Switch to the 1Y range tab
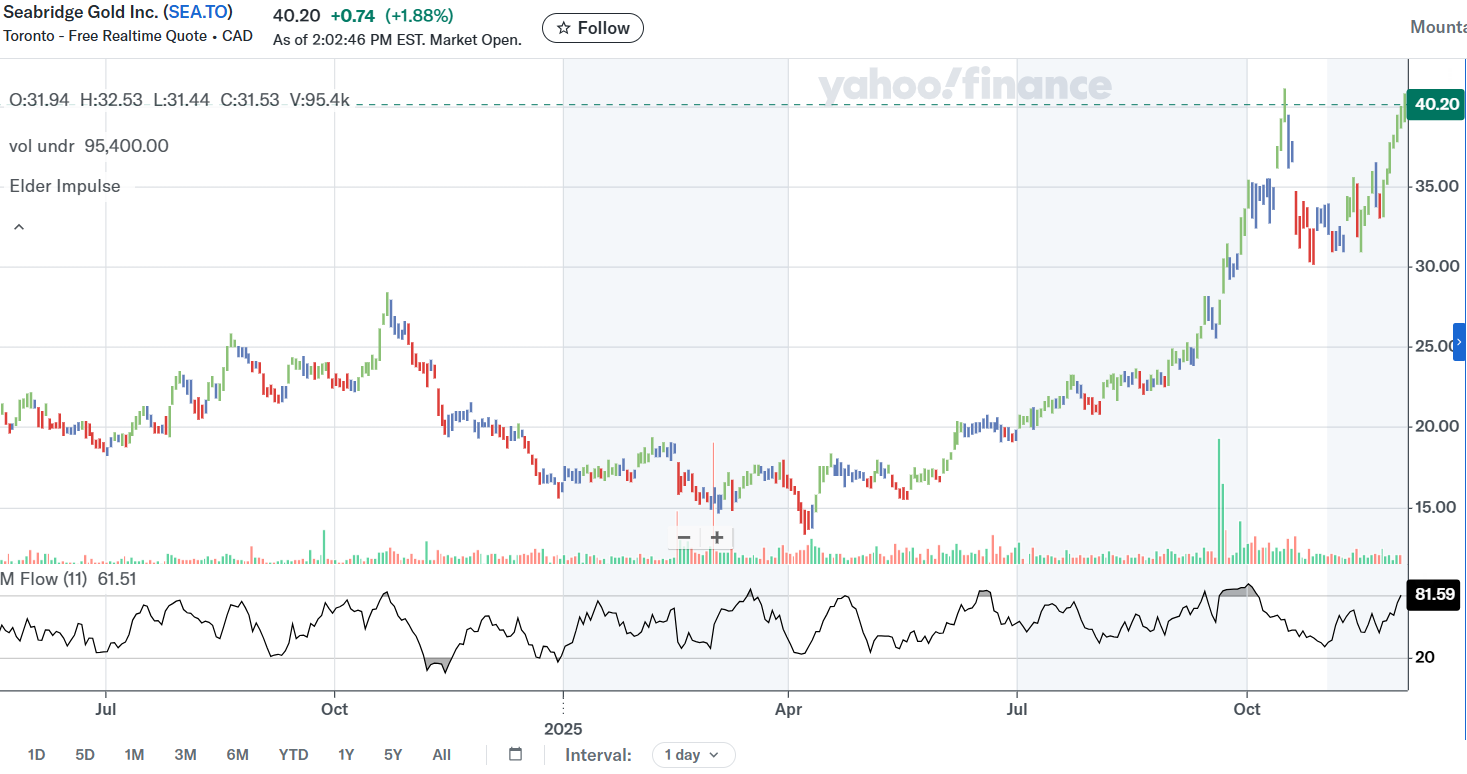The height and width of the screenshot is (774, 1467). click(x=345, y=754)
